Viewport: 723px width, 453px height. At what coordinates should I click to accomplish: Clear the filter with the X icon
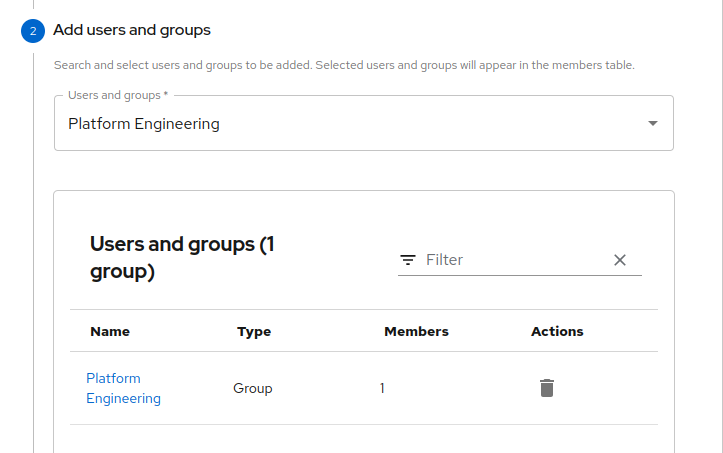click(619, 260)
